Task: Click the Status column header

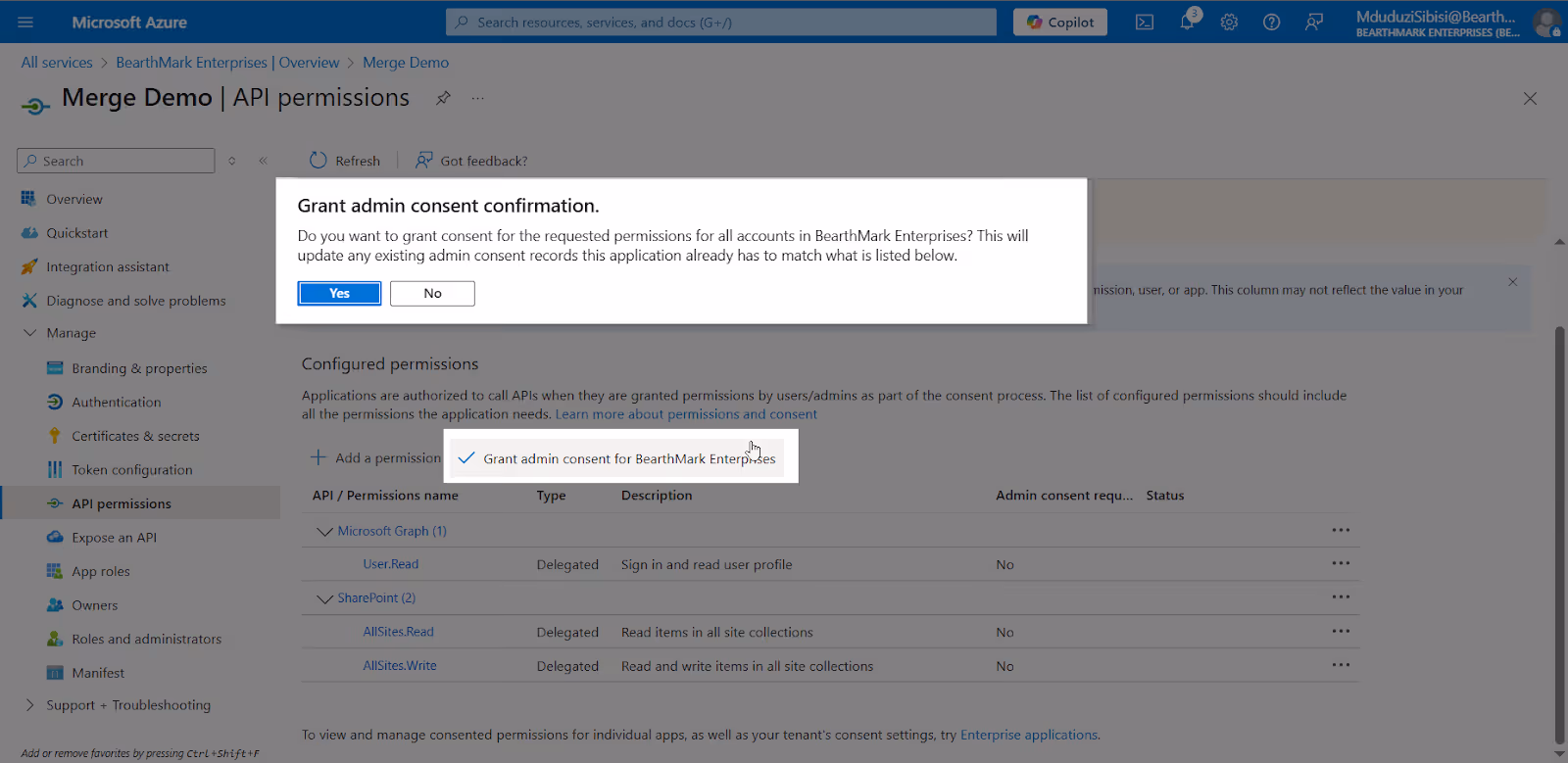Action: coord(1165,496)
